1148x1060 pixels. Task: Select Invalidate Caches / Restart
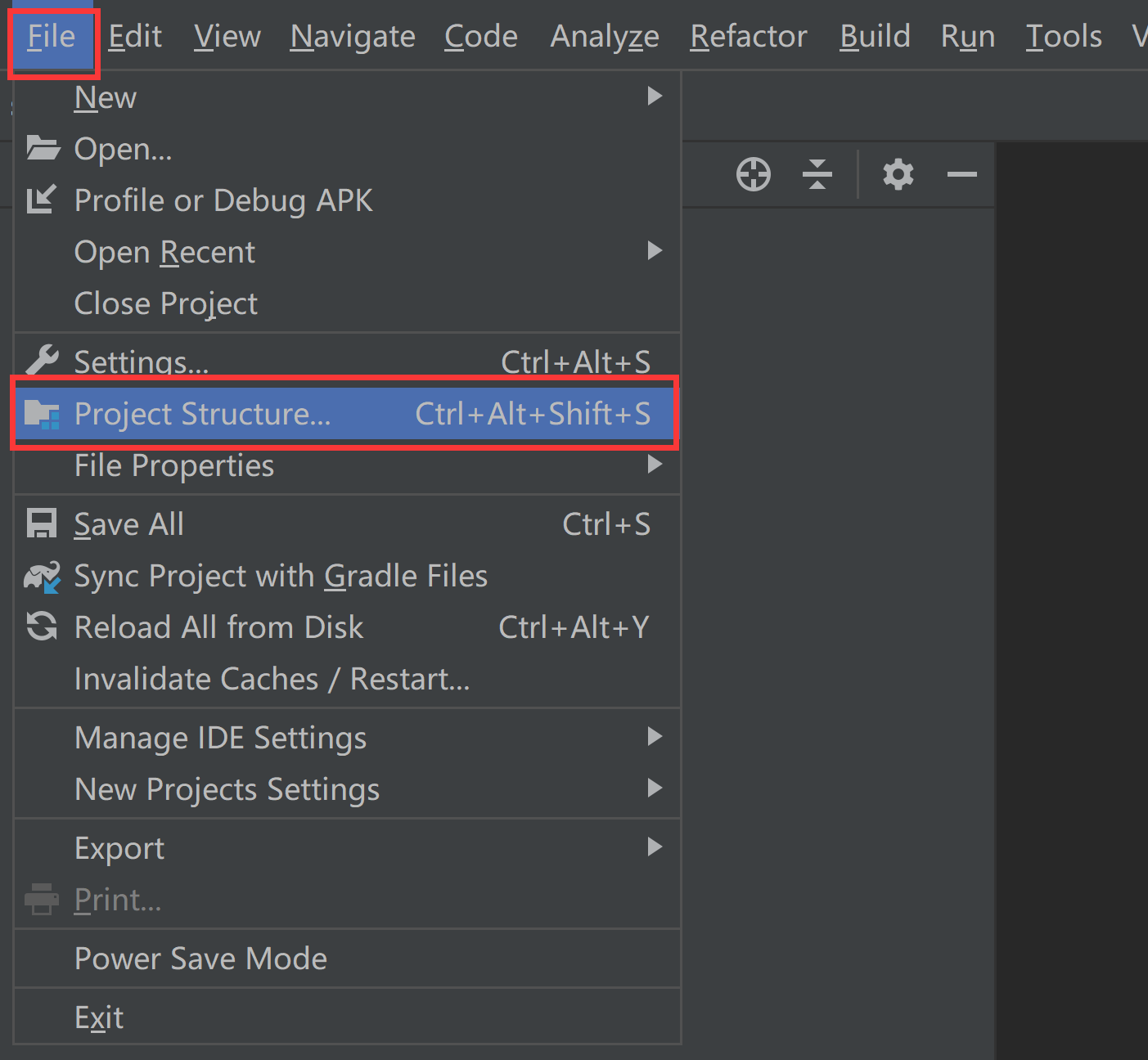tap(272, 678)
